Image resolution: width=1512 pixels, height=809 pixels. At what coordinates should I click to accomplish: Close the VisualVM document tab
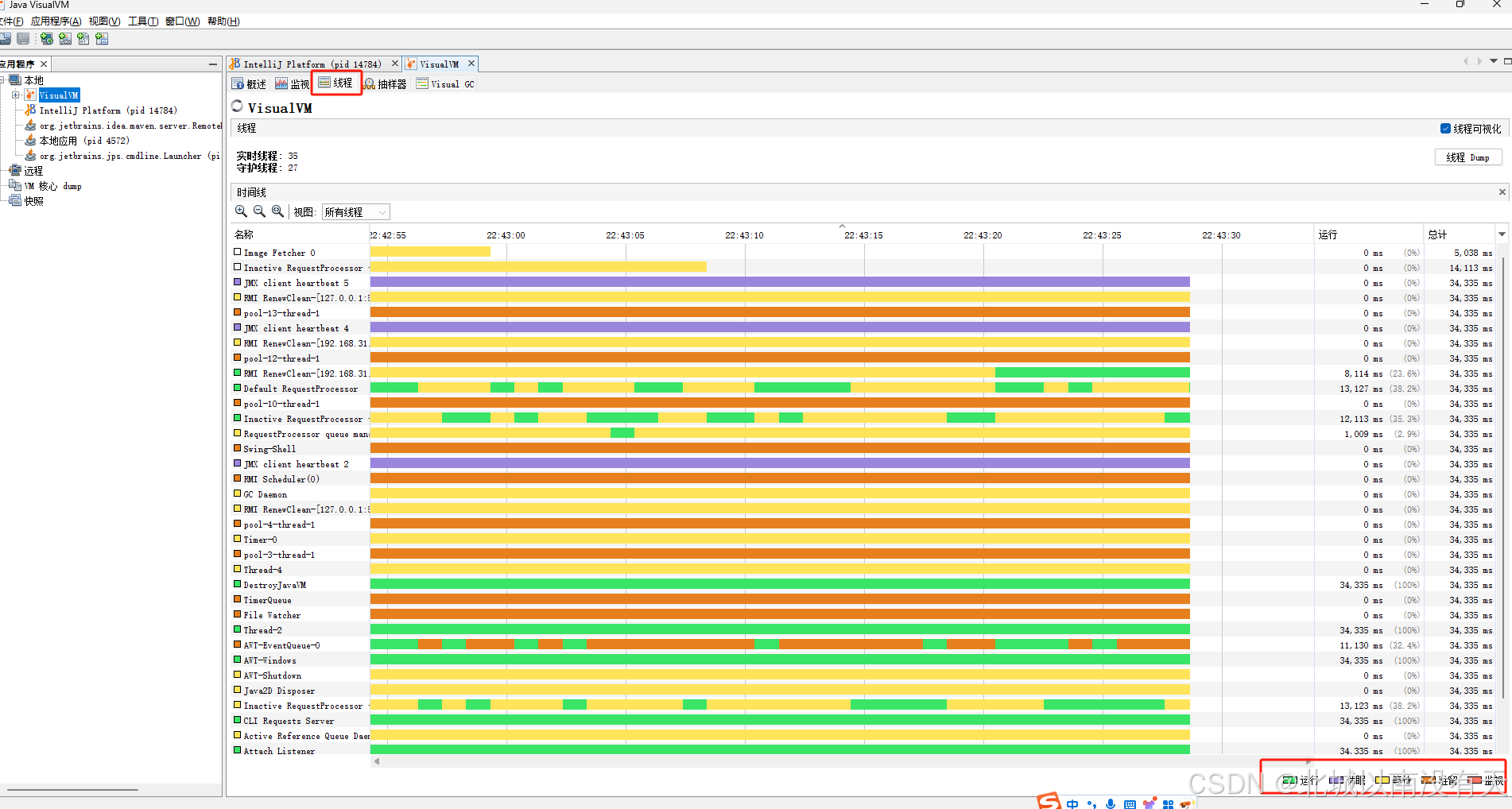pos(471,64)
